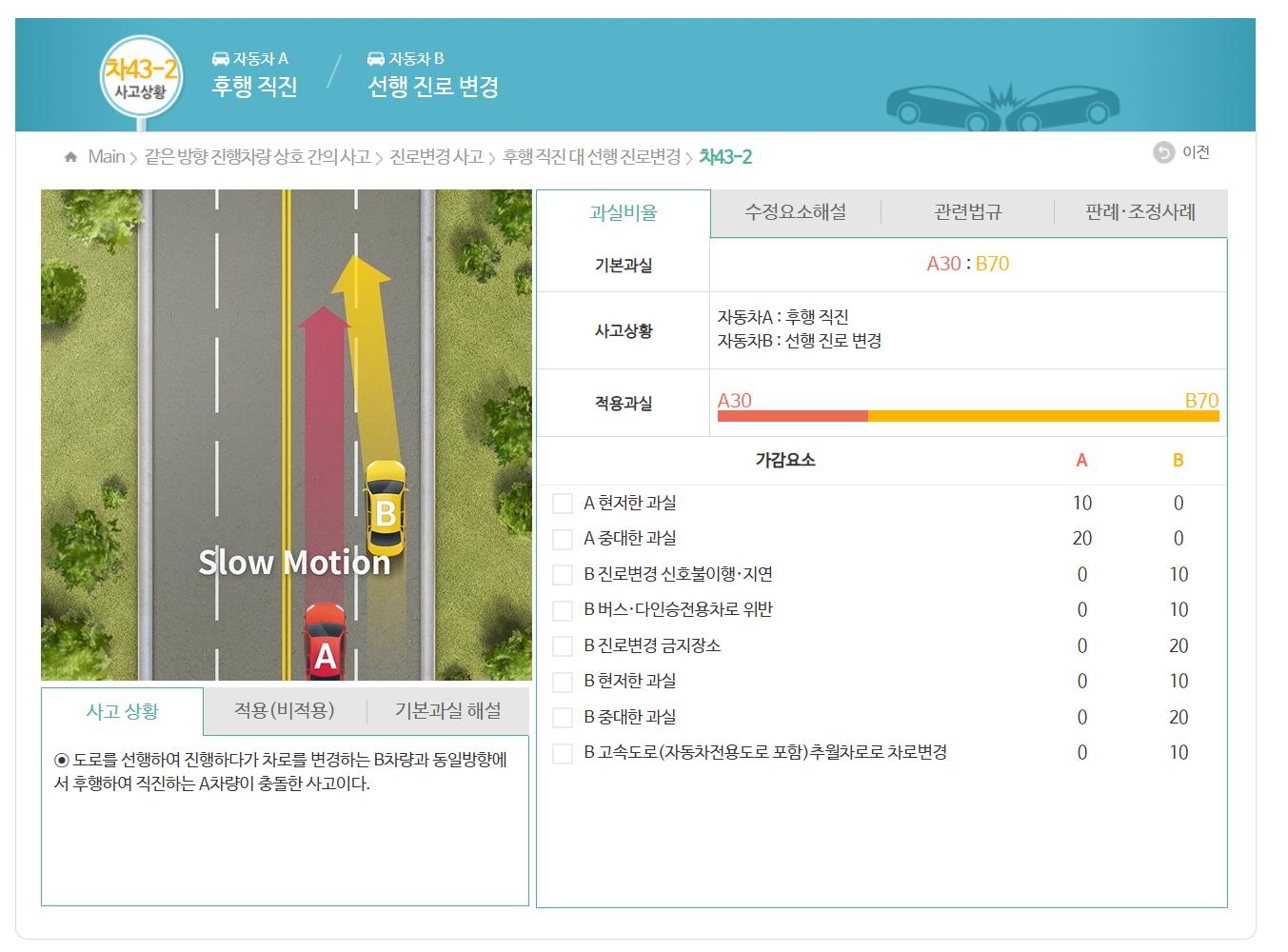Screen dimensions: 1288x952
Task: Switch to the 적용(비적용) tab
Action: [x=284, y=711]
